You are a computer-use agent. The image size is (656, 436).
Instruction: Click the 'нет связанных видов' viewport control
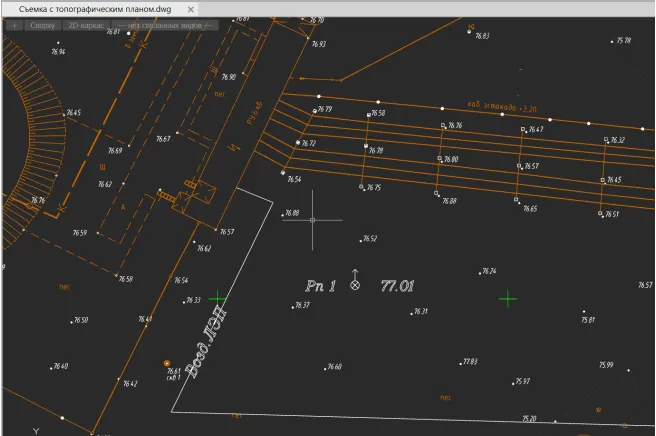click(163, 24)
